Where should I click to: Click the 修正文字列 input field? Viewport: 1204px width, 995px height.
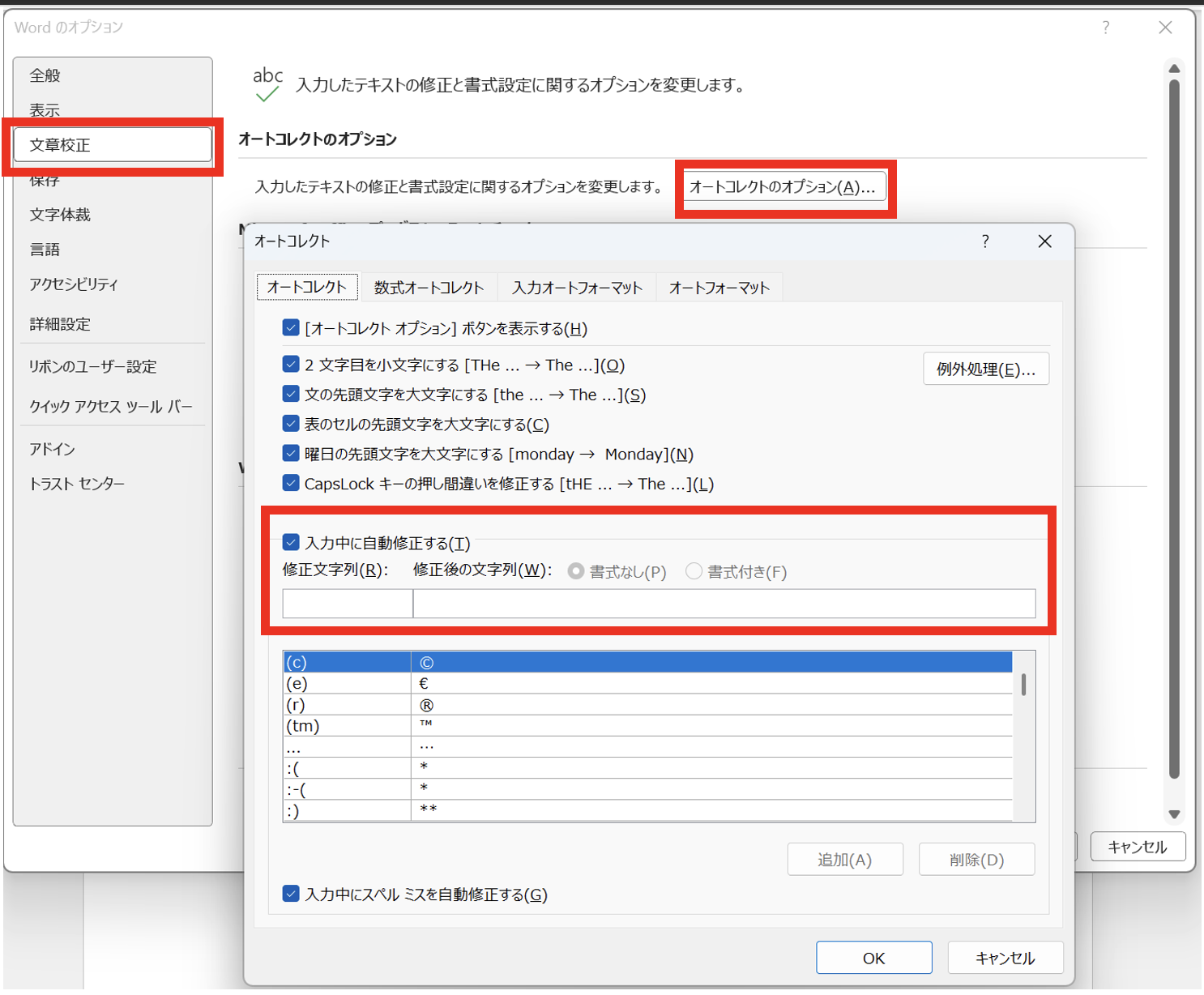pyautogui.click(x=348, y=604)
